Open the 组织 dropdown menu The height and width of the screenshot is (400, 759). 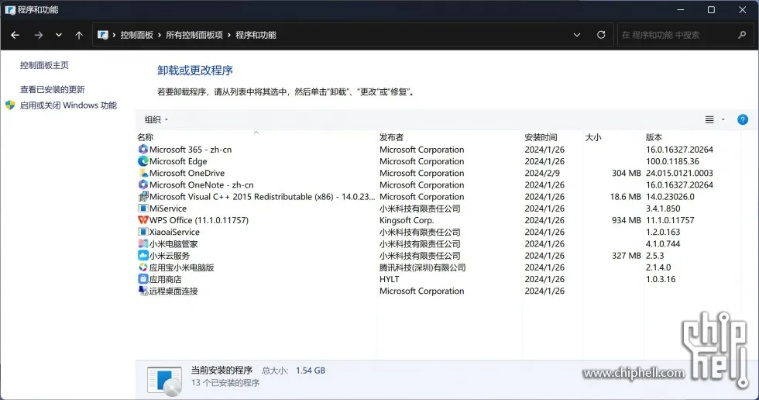(x=156, y=119)
